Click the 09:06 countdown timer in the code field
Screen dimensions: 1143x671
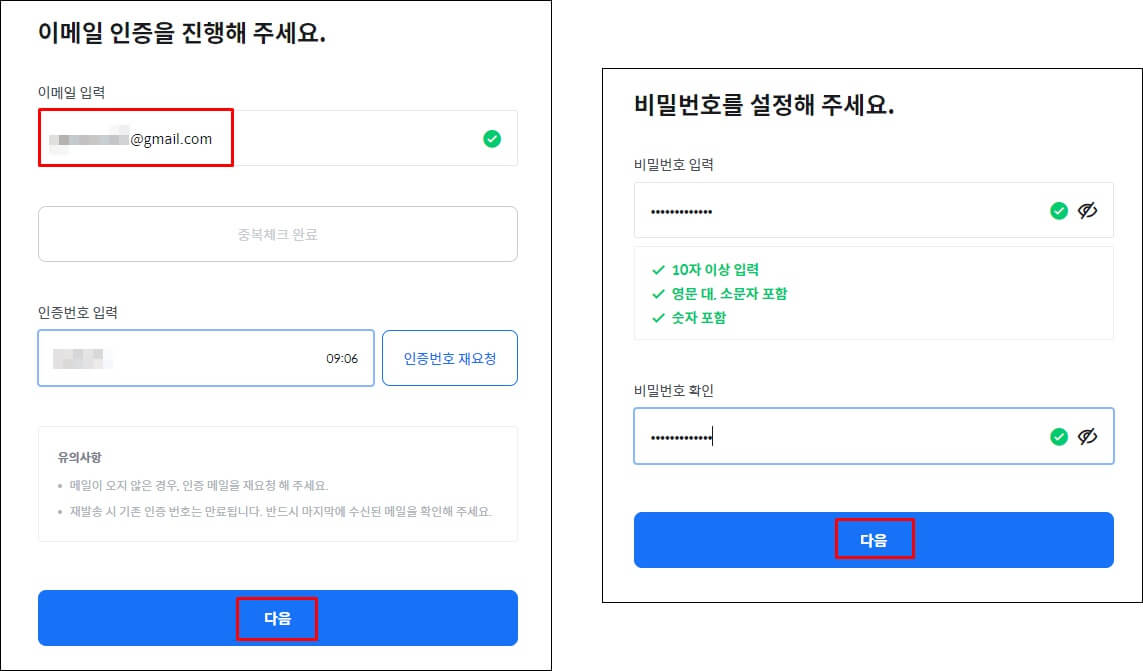[345, 358]
